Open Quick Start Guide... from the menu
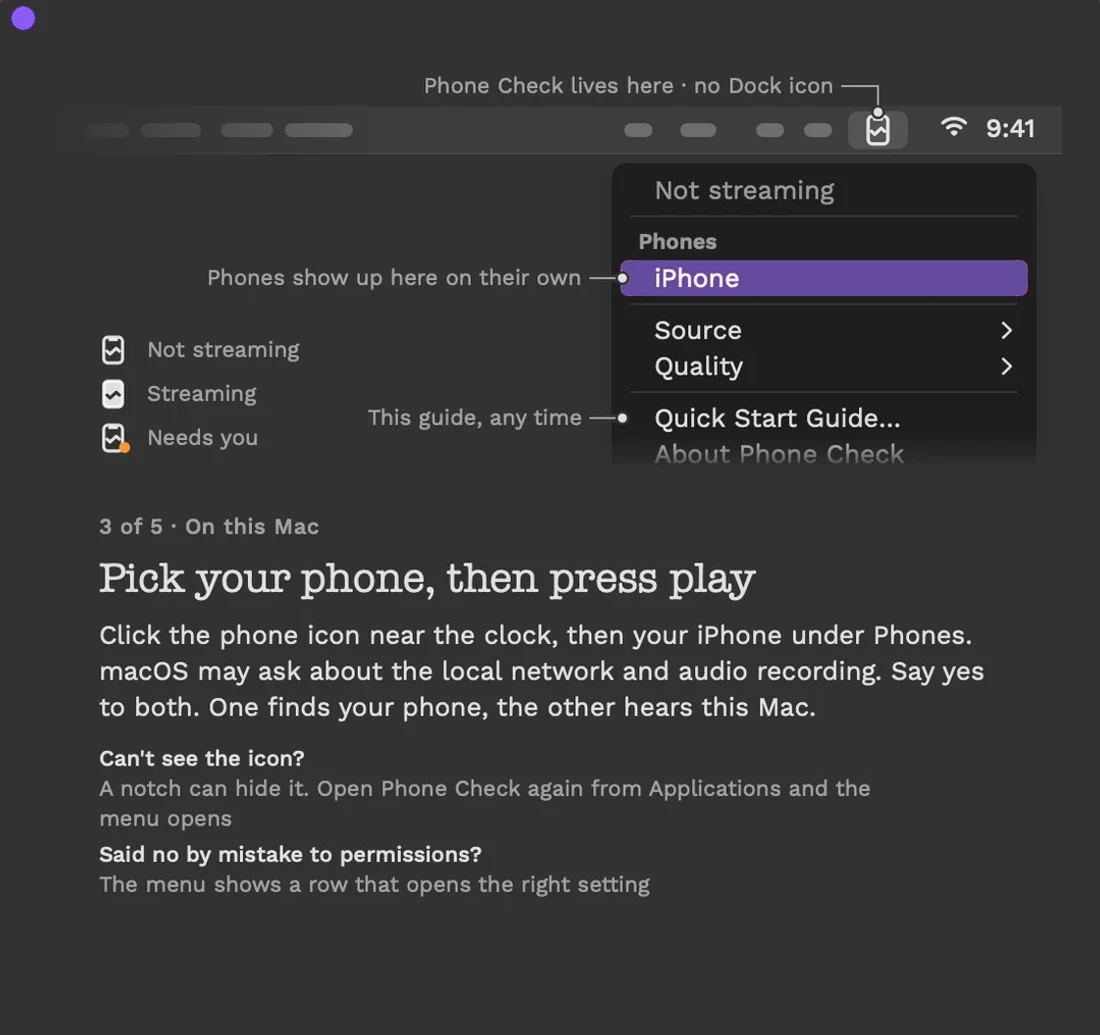The width and height of the screenshot is (1100, 1035). tap(824, 418)
